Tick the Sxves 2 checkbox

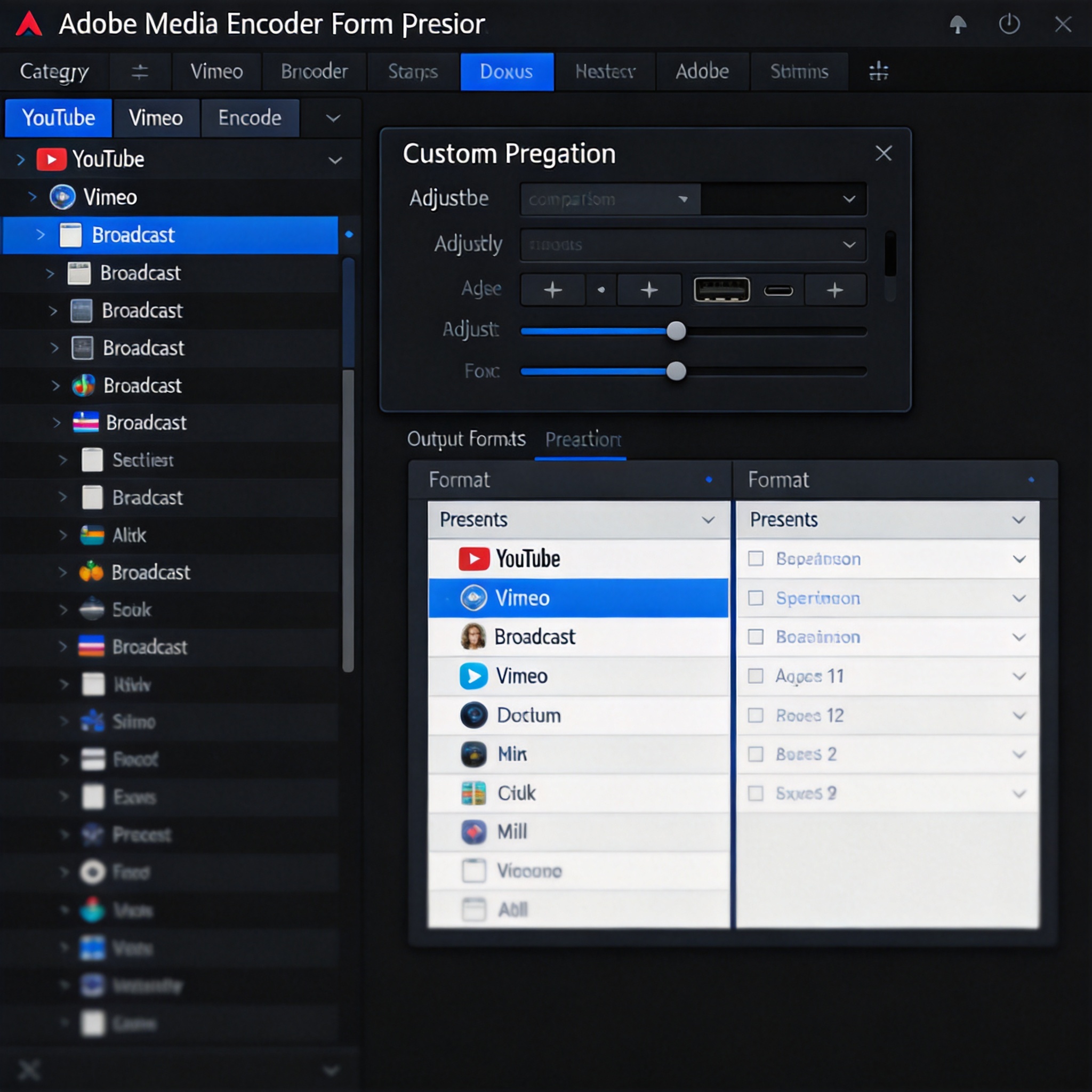pos(756,793)
